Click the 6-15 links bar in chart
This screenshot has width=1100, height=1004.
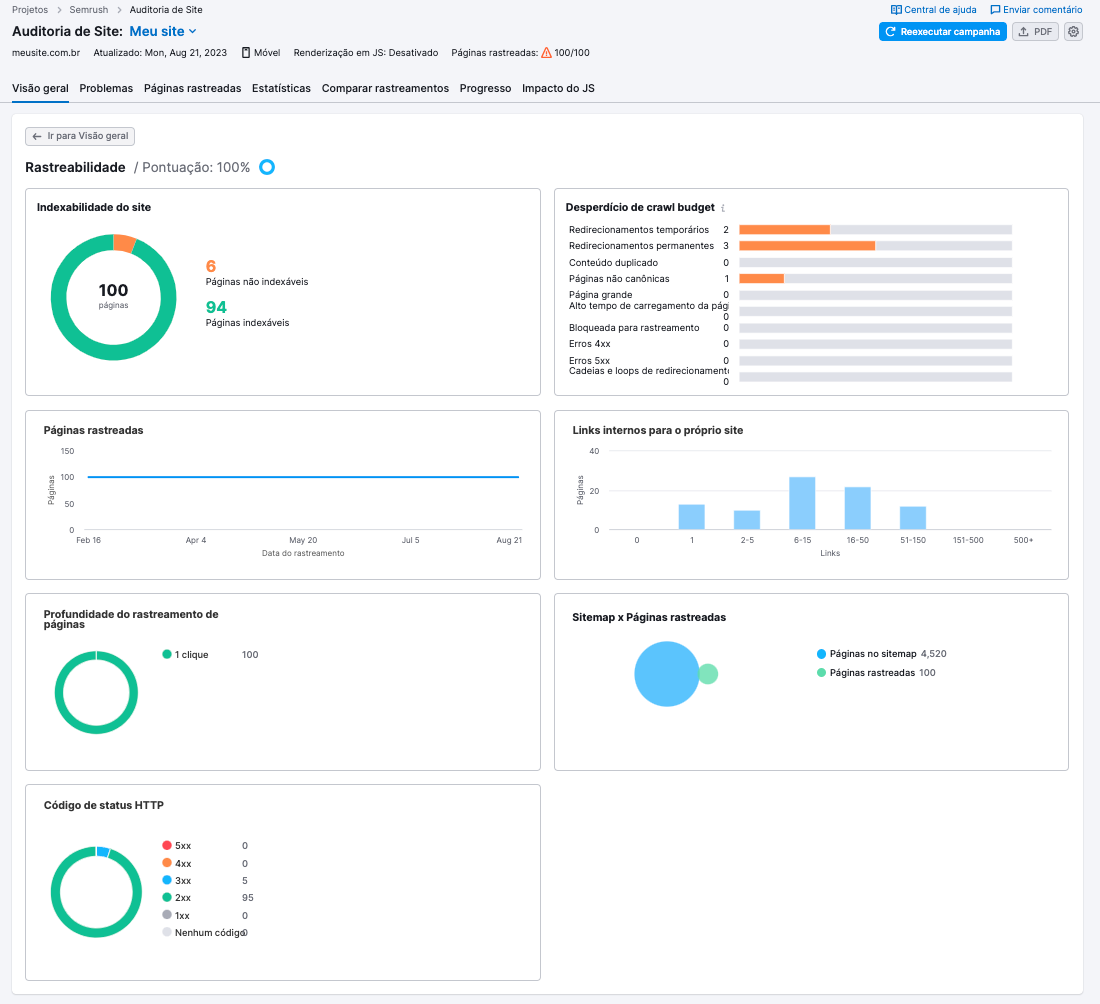pos(802,502)
